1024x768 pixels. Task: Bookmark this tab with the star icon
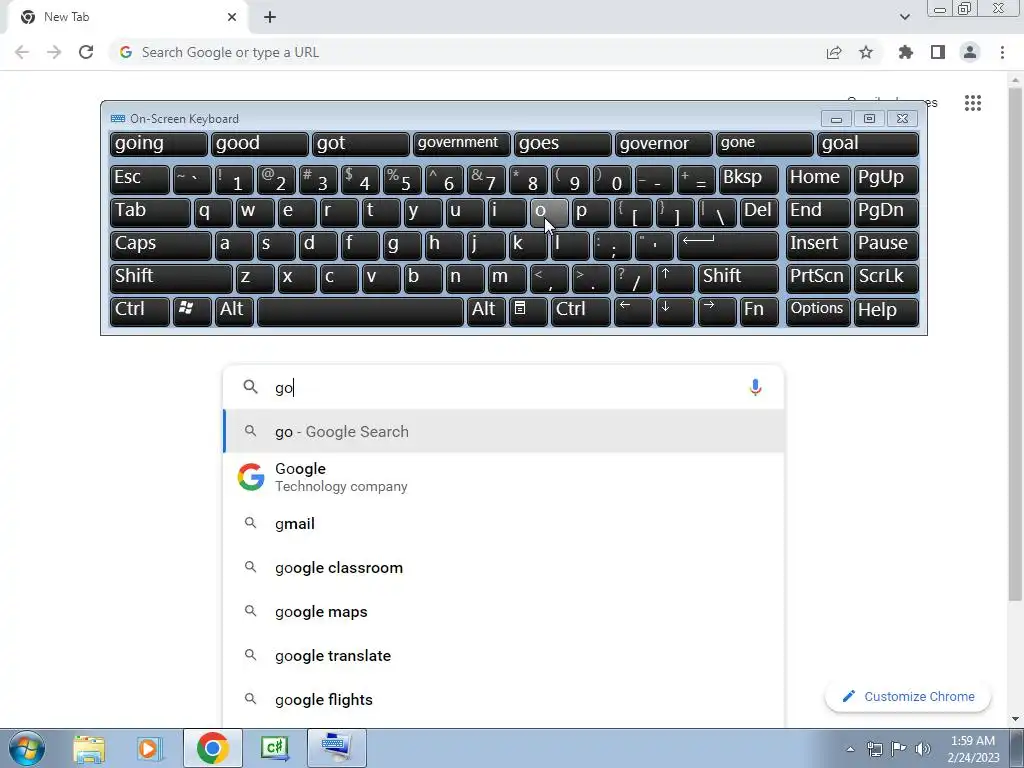tap(866, 52)
